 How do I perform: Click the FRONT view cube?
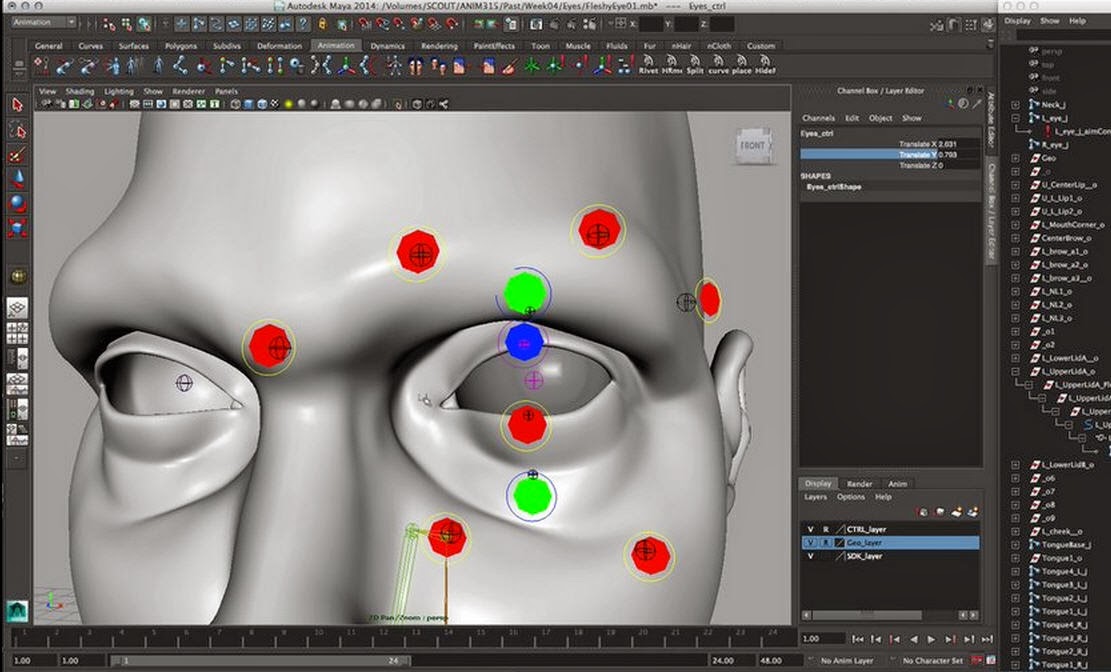[753, 145]
